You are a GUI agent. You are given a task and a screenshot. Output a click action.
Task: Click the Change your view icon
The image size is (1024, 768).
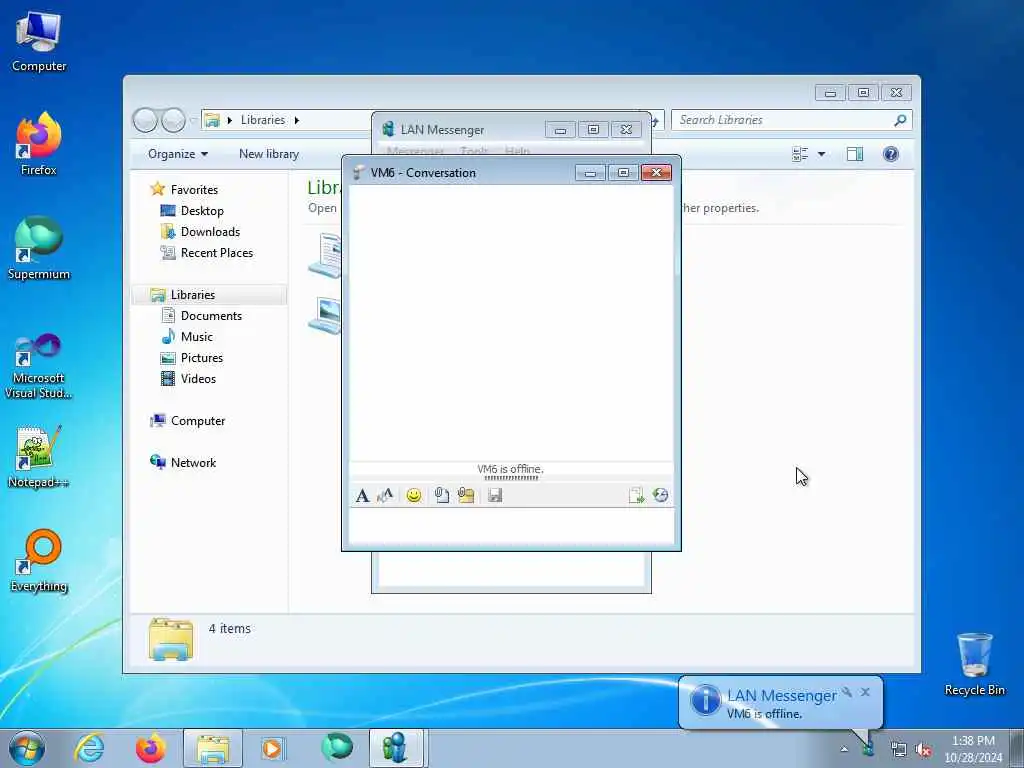pos(800,154)
